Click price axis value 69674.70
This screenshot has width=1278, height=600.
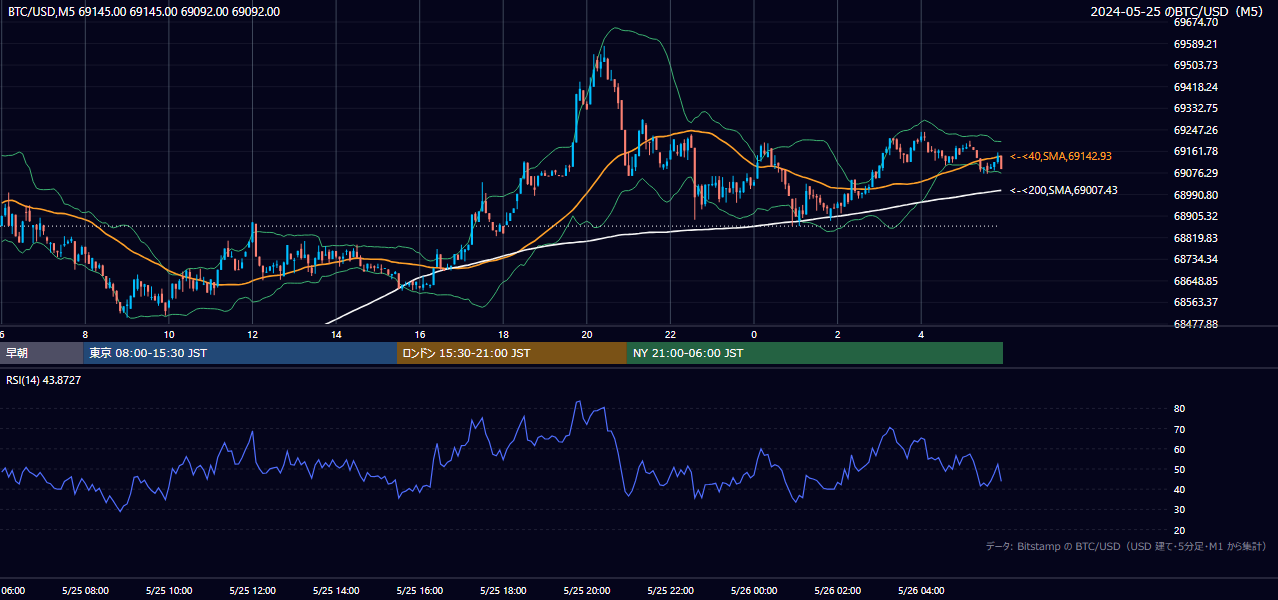tap(1195, 22)
